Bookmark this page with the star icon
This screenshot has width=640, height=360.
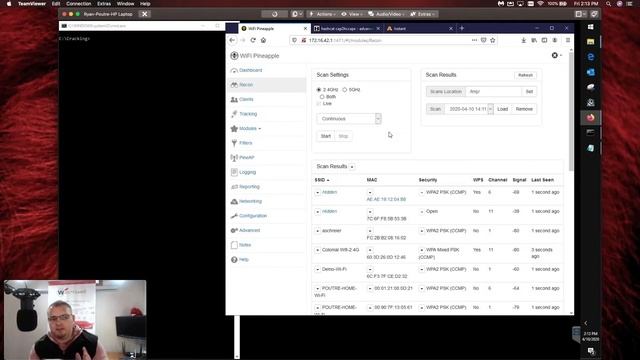493,40
